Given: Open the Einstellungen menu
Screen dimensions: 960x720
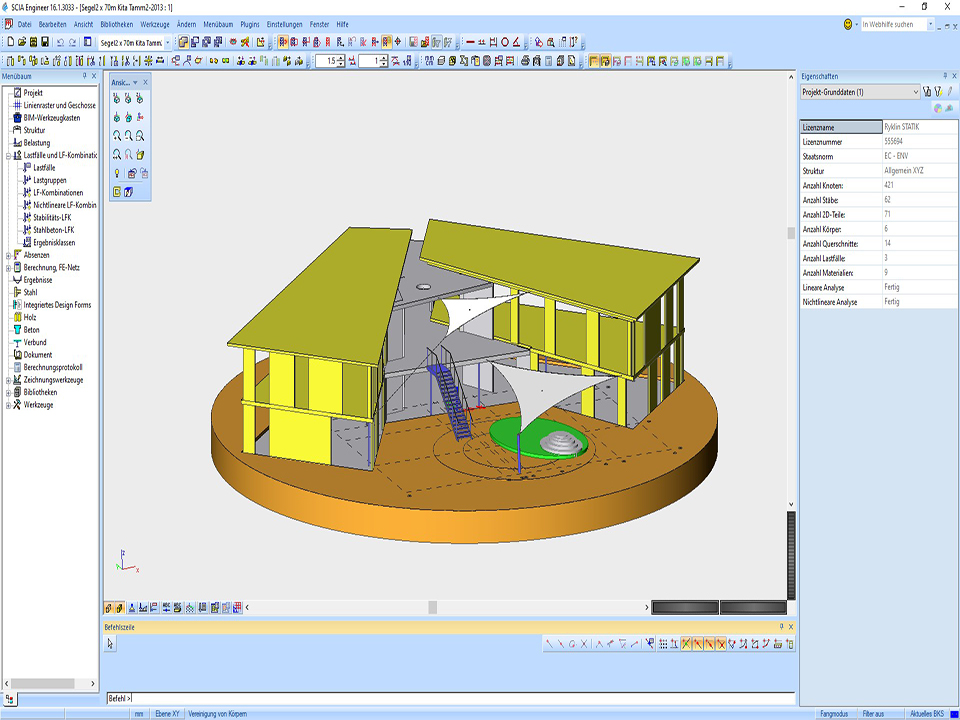Looking at the screenshot, I should coord(284,23).
